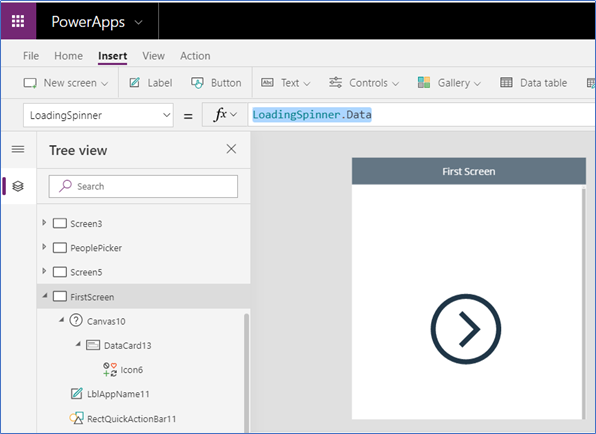Image resolution: width=596 pixels, height=434 pixels.
Task: Expand the Screen3 tree node
Action: pyautogui.click(x=44, y=223)
